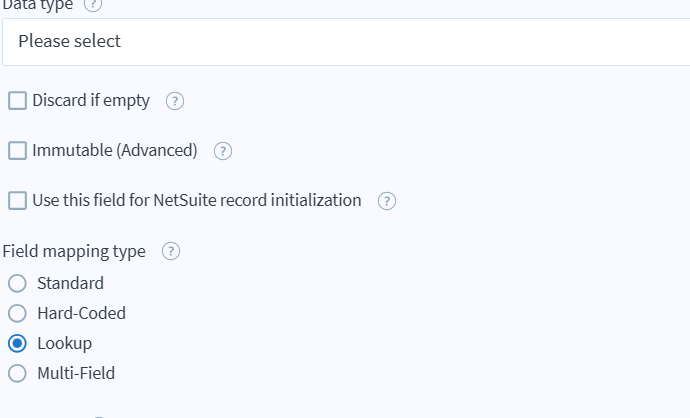Click 'Use this field for NetSuite' label text
Image resolution: width=690 pixels, height=418 pixels.
tap(197, 200)
